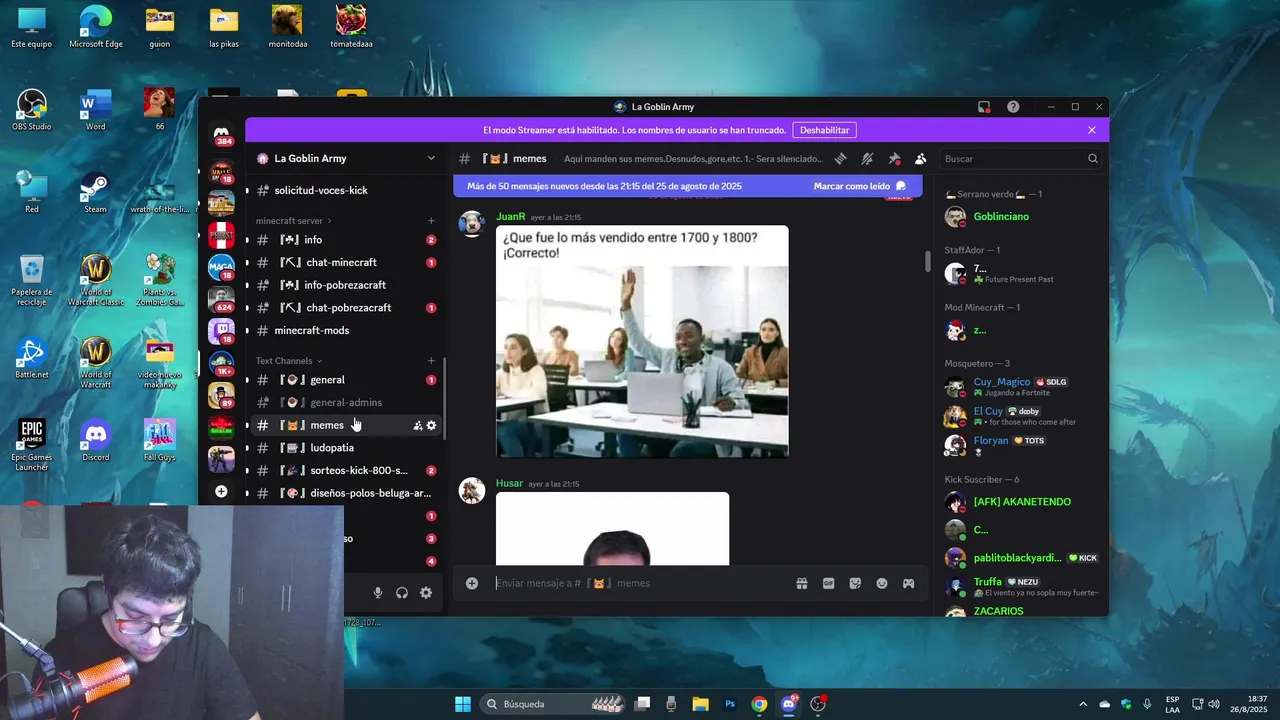This screenshot has width=1280, height=720.
Task: Open Truffa member profile
Action: pos(1022,586)
